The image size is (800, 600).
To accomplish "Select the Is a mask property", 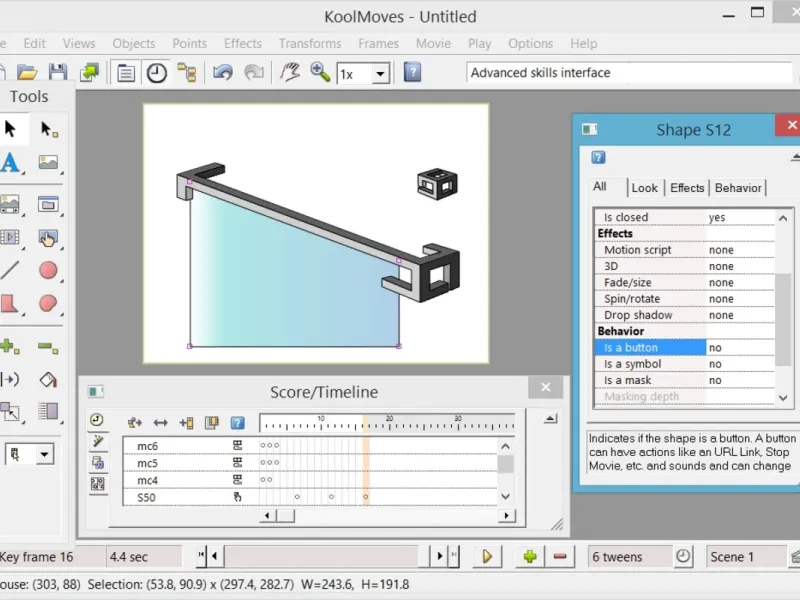I will tap(685, 380).
